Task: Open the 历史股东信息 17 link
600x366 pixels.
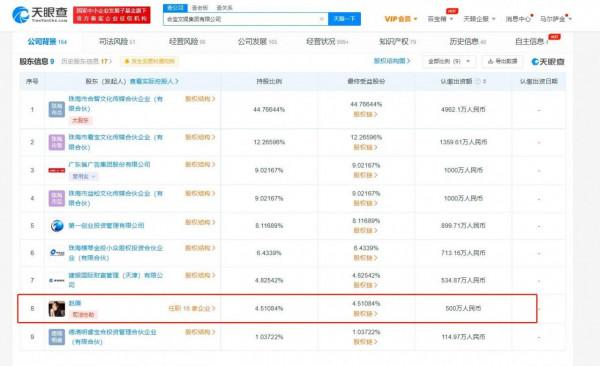Action: [x=86, y=61]
